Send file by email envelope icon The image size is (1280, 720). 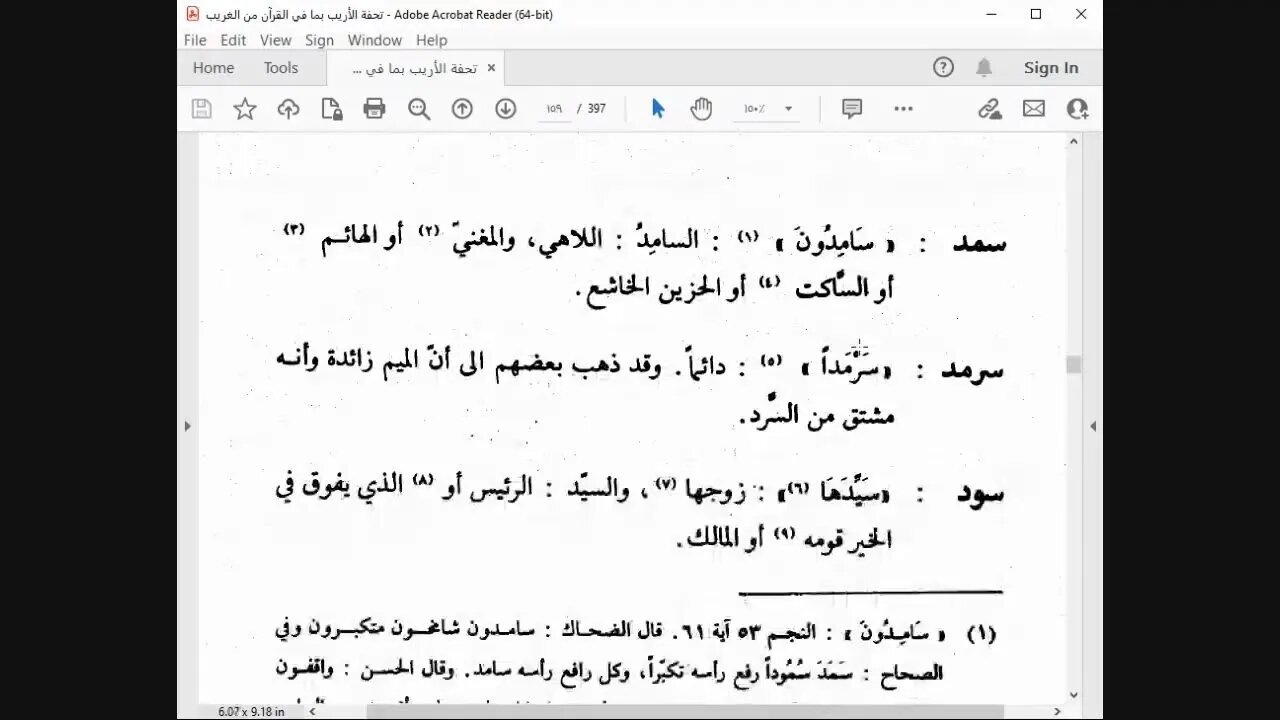point(1034,109)
